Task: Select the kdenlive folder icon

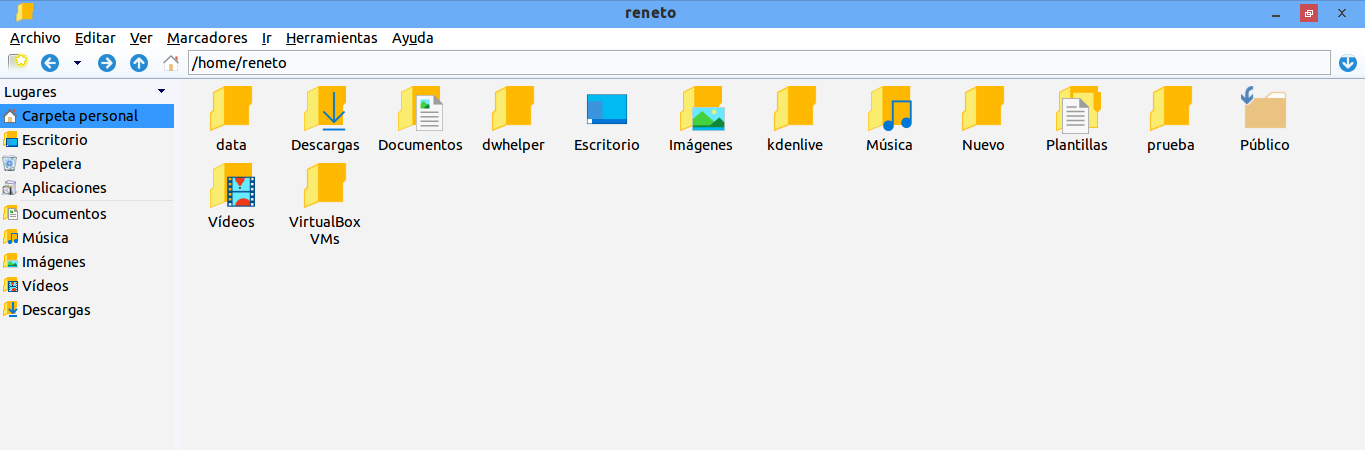Action: pyautogui.click(x=795, y=108)
